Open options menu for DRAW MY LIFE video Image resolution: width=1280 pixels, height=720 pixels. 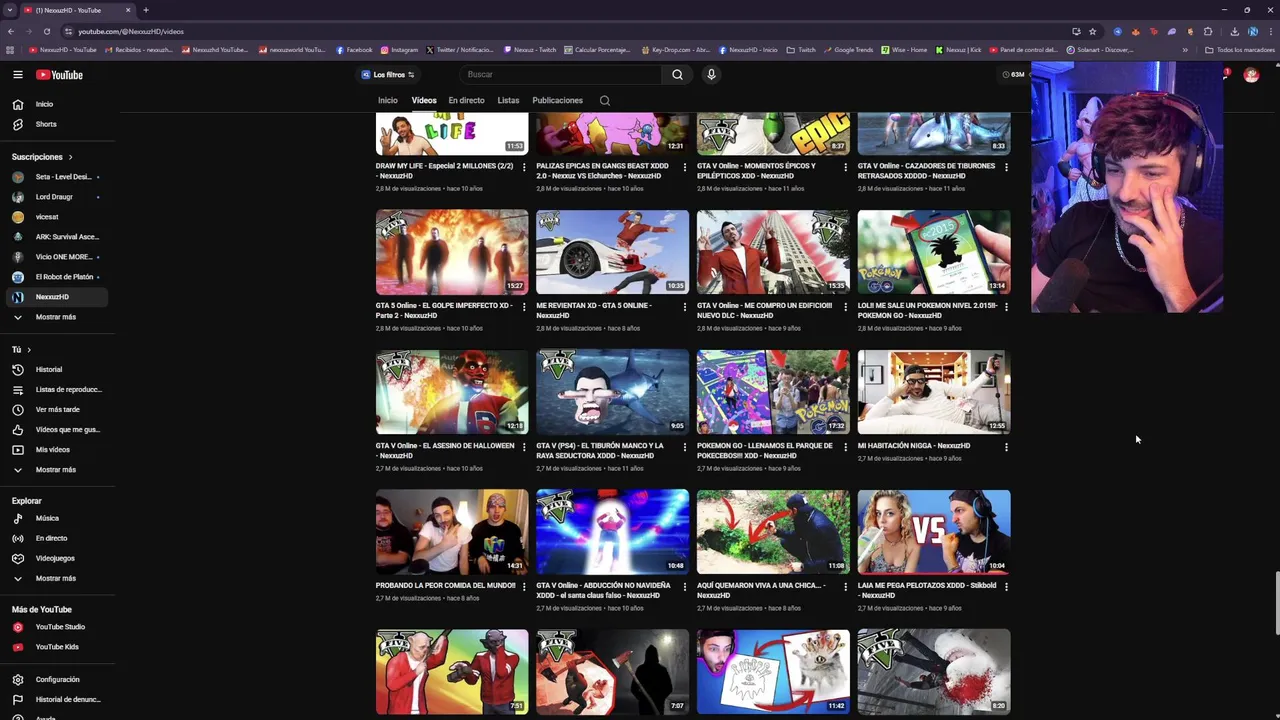click(524, 167)
